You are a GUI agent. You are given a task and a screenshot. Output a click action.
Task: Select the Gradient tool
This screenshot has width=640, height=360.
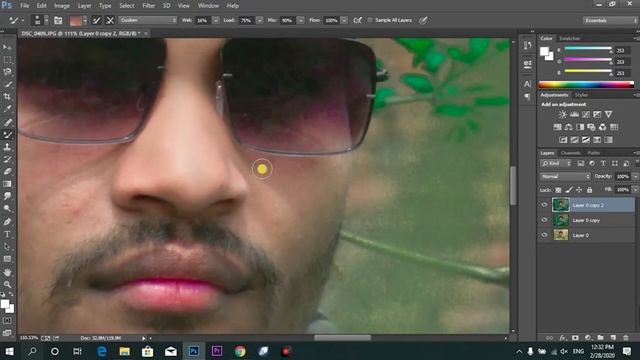[7, 184]
